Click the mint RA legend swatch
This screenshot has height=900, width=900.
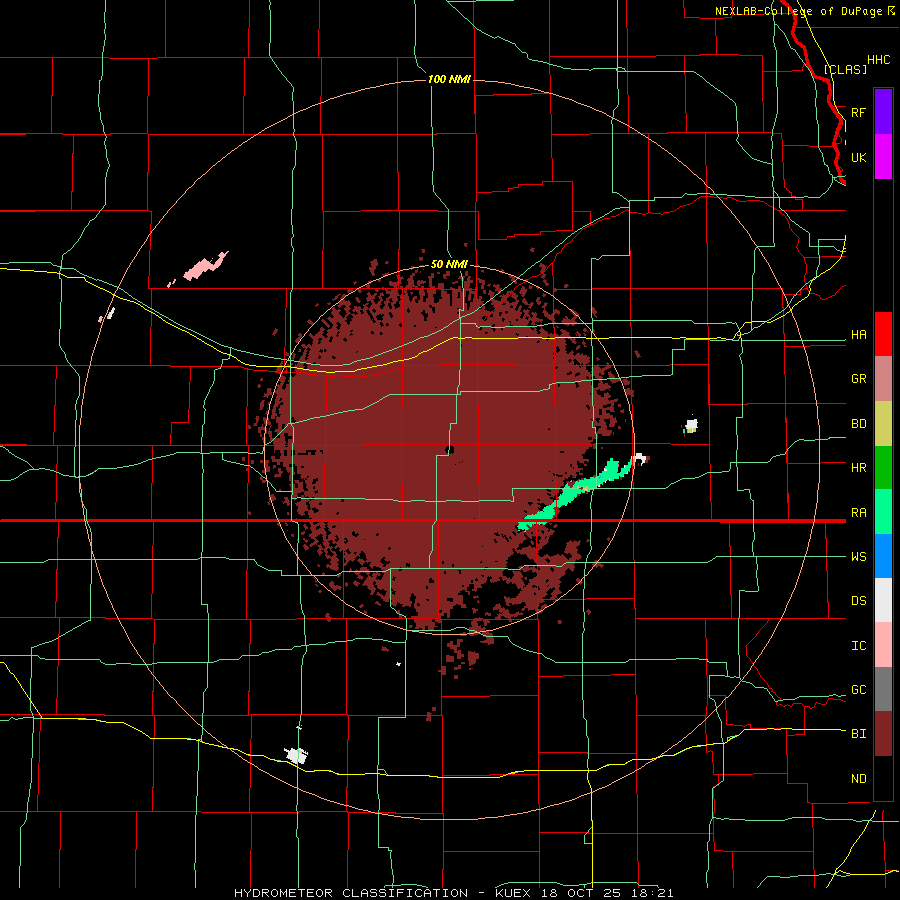point(883,512)
